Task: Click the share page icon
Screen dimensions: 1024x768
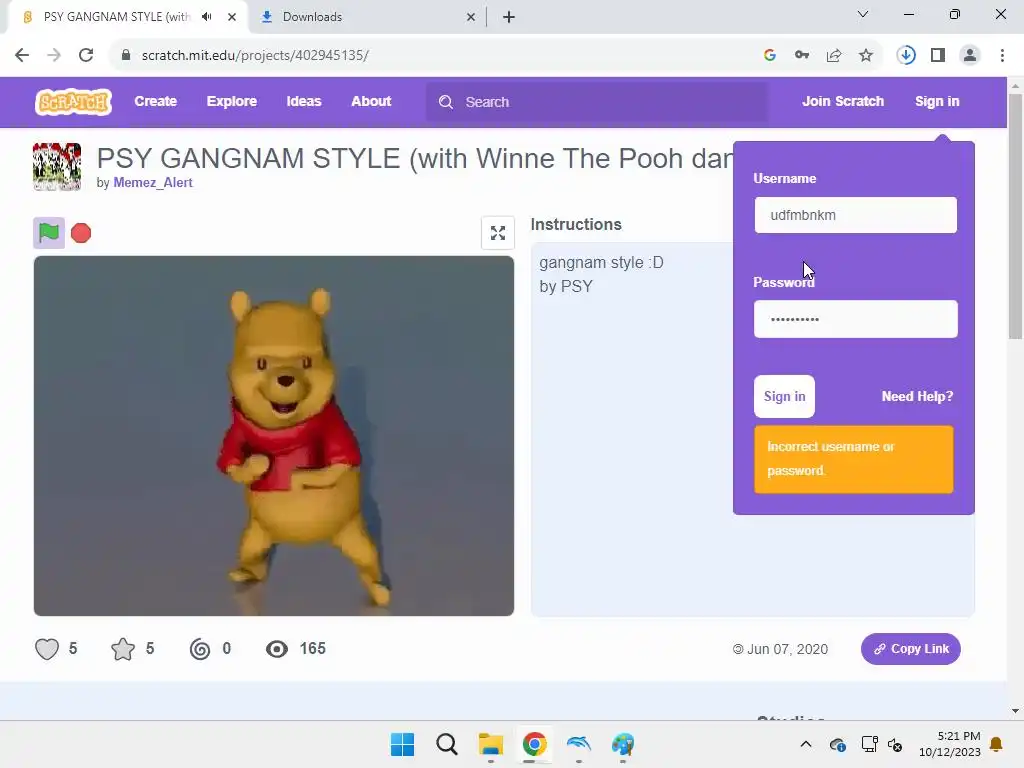Action: (x=834, y=56)
